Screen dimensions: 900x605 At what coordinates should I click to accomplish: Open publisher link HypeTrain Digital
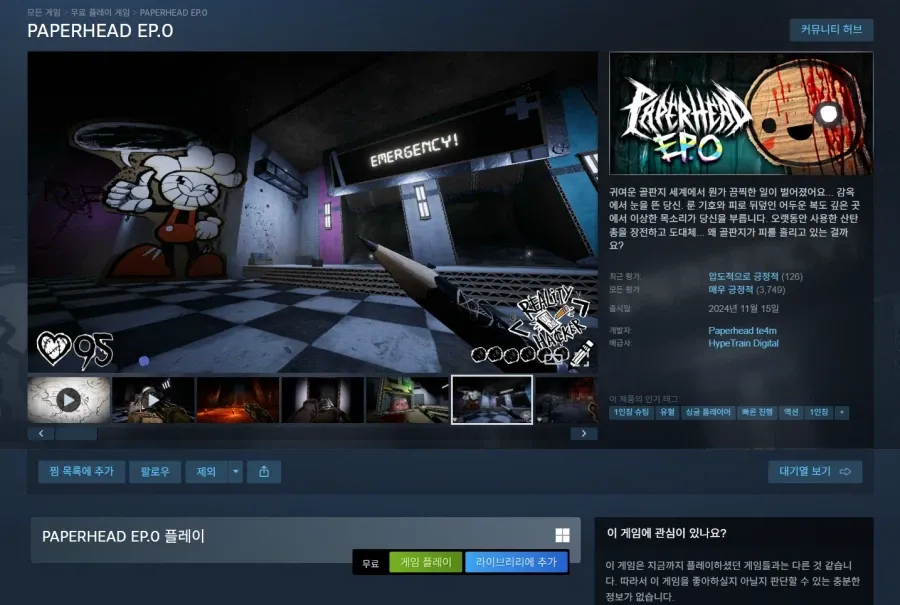coord(743,343)
